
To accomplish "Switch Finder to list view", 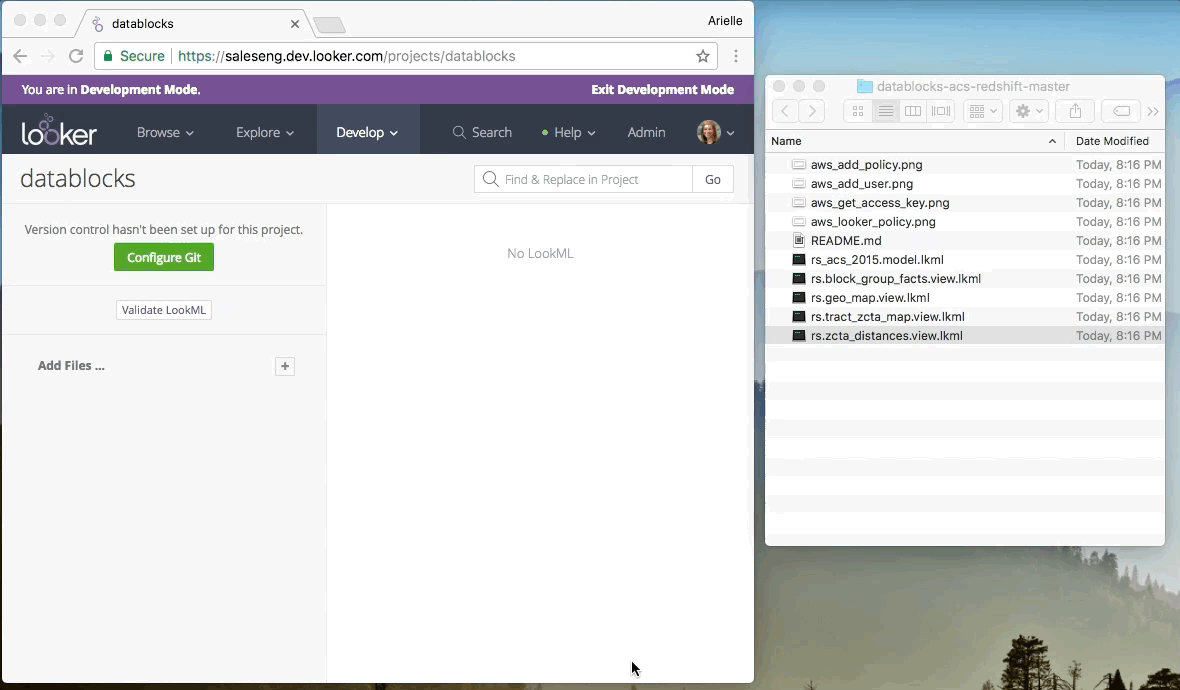I will (886, 111).
